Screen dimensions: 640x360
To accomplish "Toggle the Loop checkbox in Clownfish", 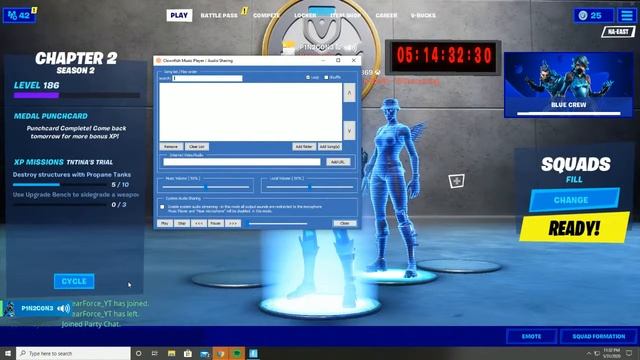I will [308, 77].
